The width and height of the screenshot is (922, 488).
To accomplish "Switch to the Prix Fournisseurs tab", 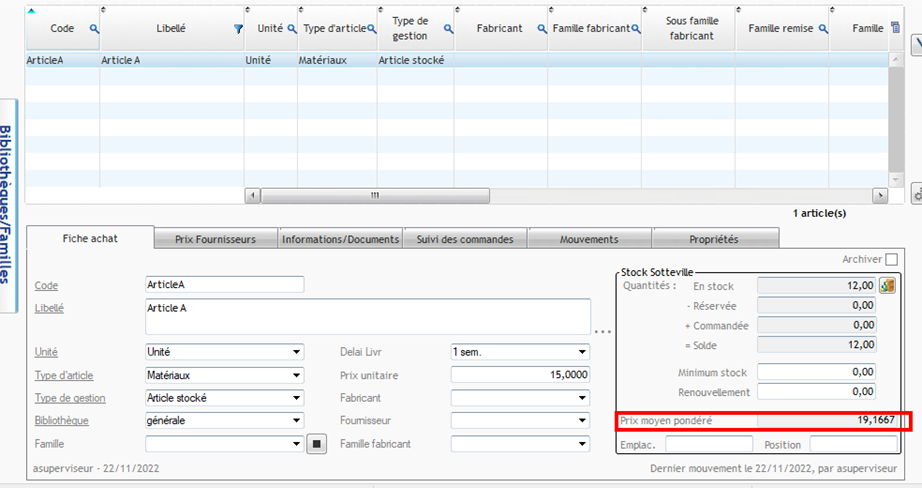I will point(215,239).
